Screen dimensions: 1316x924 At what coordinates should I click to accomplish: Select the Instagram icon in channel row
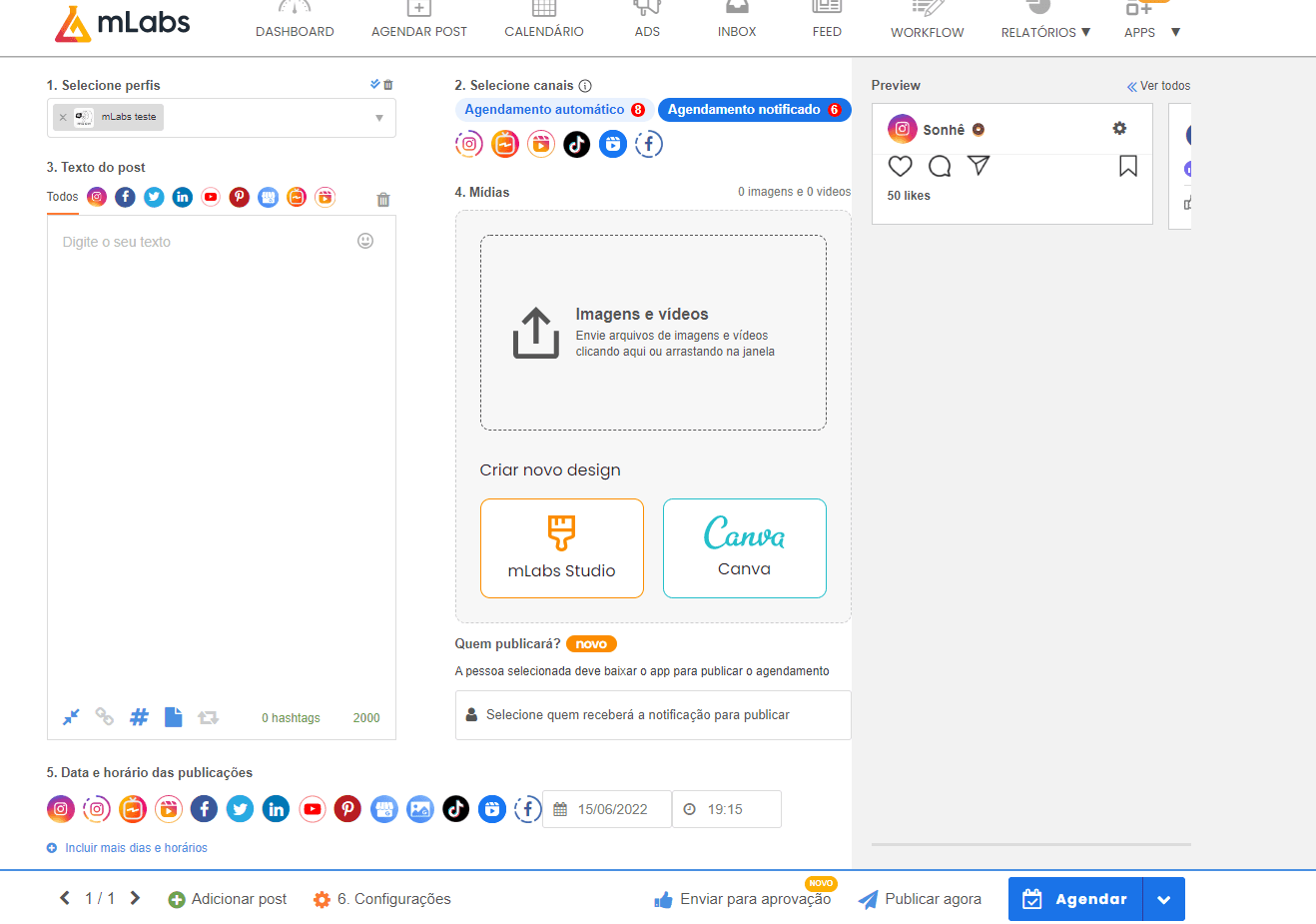click(469, 143)
